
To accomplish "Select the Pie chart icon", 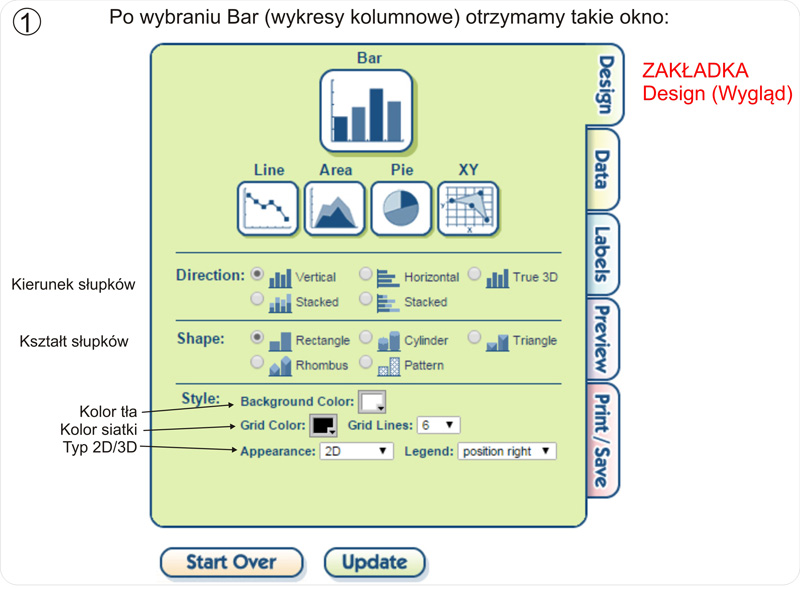I will click(x=401, y=208).
